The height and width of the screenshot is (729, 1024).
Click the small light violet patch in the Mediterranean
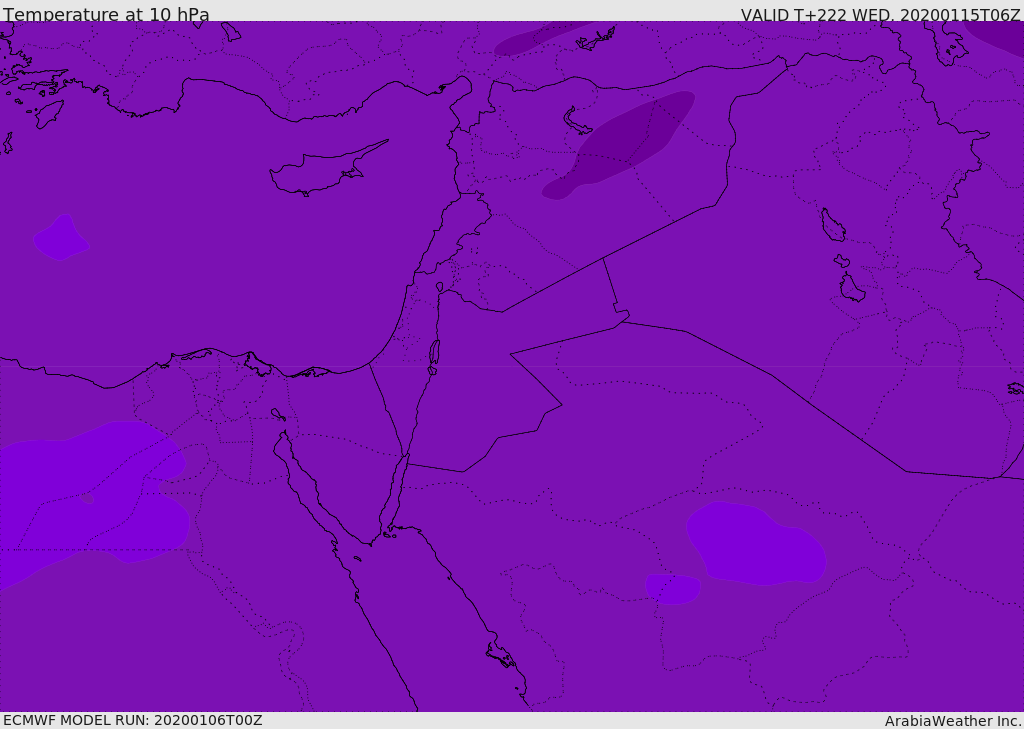[61, 238]
